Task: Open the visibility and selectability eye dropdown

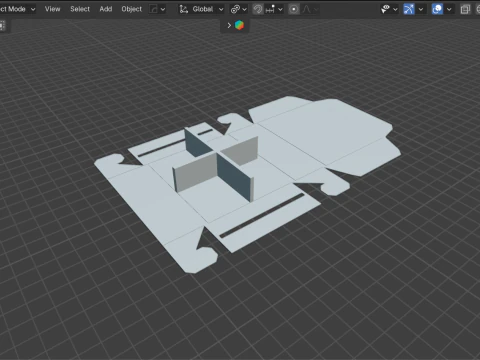Action: tap(389, 9)
